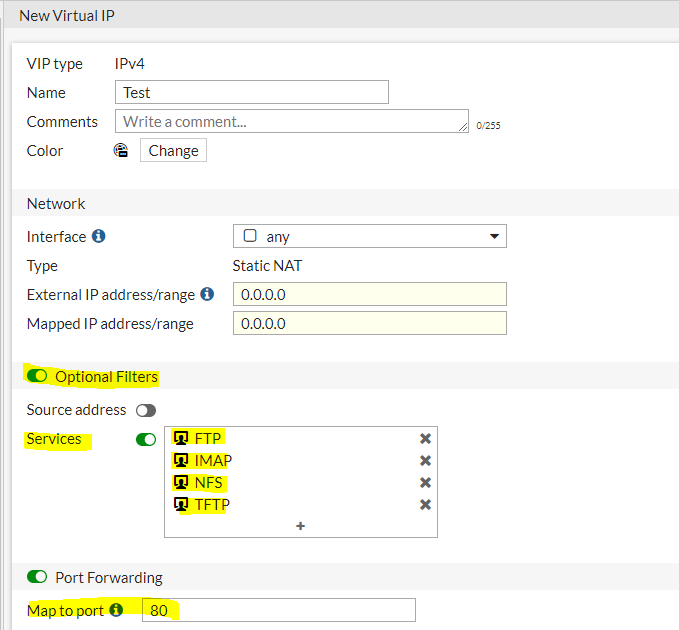Click the info icon next to Interface
This screenshot has width=679, height=630.
pos(99,237)
